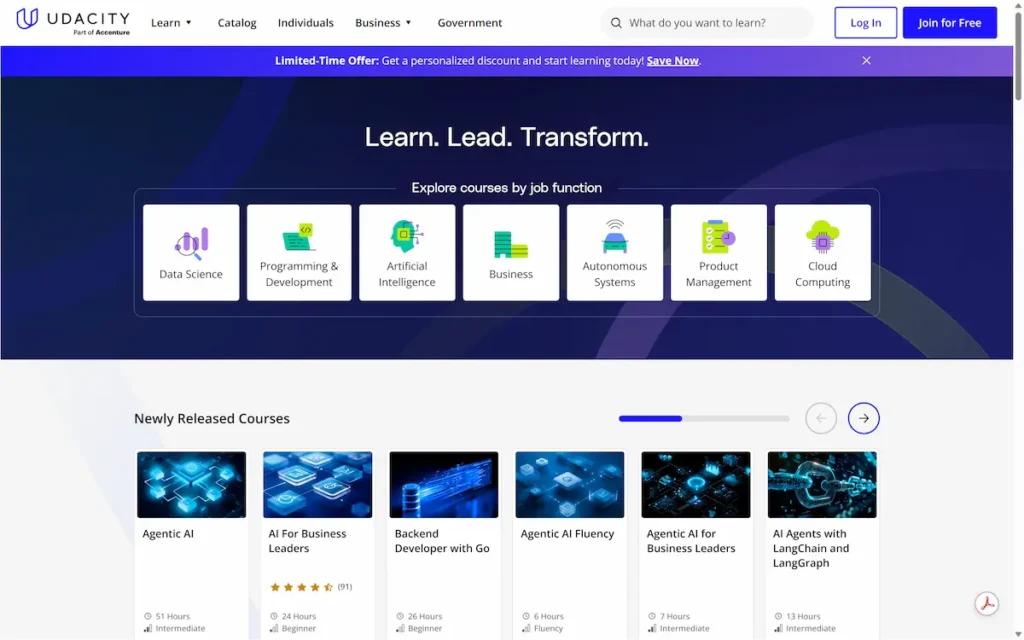Focus the 'What do you want to learn?' search field

715,23
